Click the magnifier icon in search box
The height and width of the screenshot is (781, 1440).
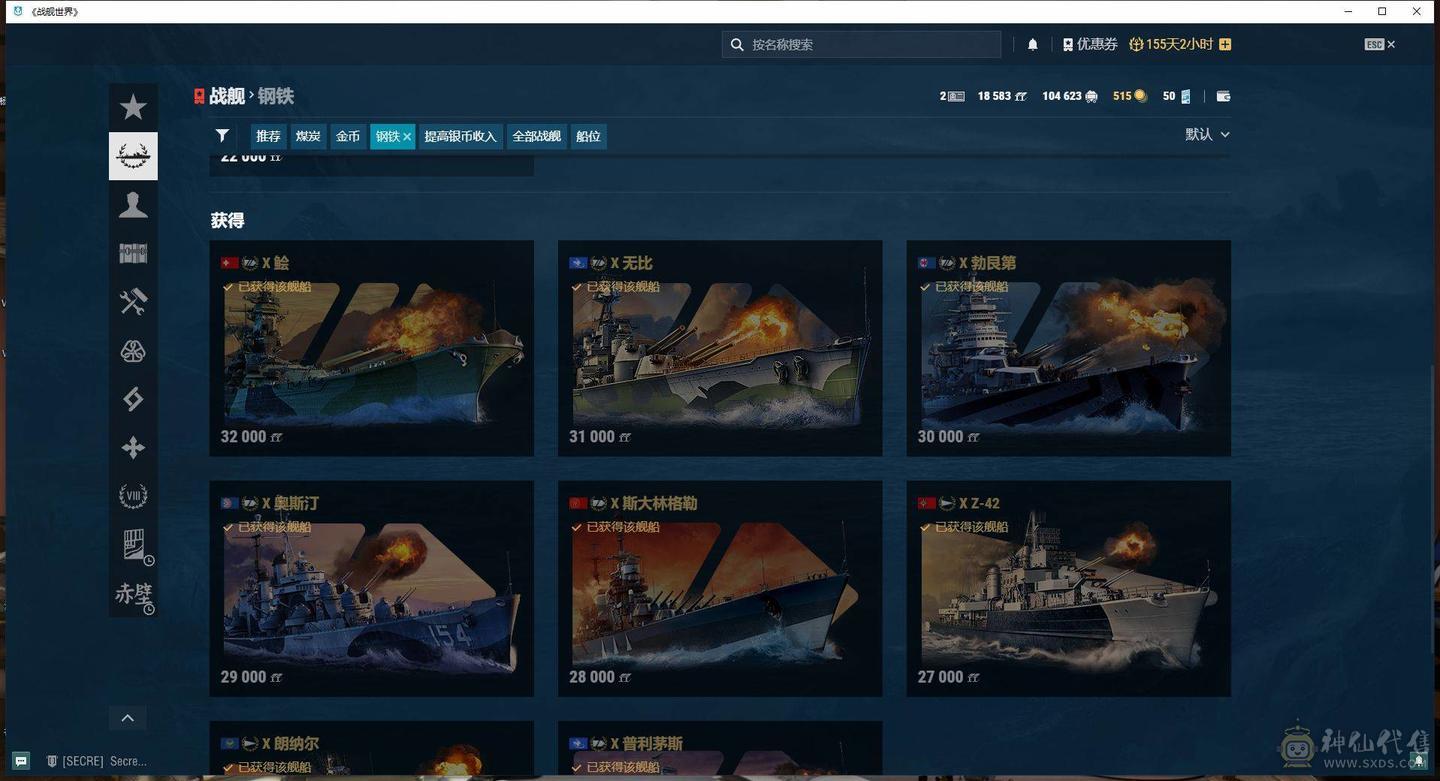click(737, 44)
